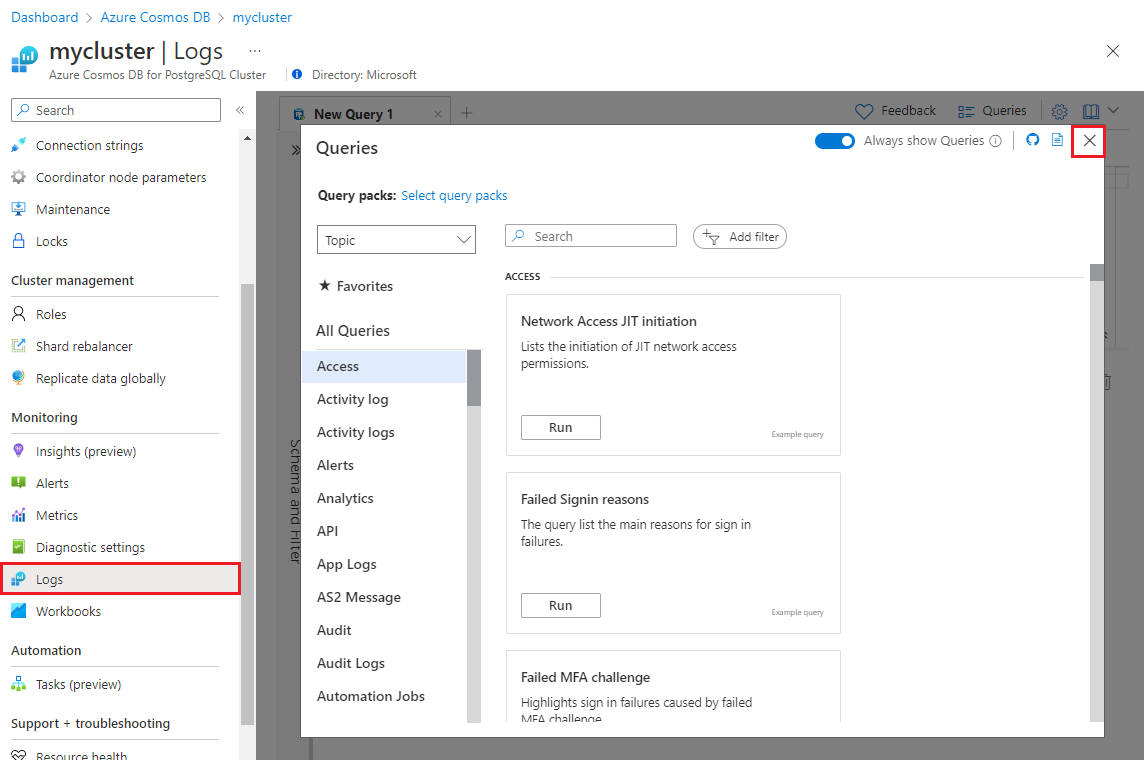Click the example queries documentation icon
Screen dimensions: 1144x760
[1057, 140]
